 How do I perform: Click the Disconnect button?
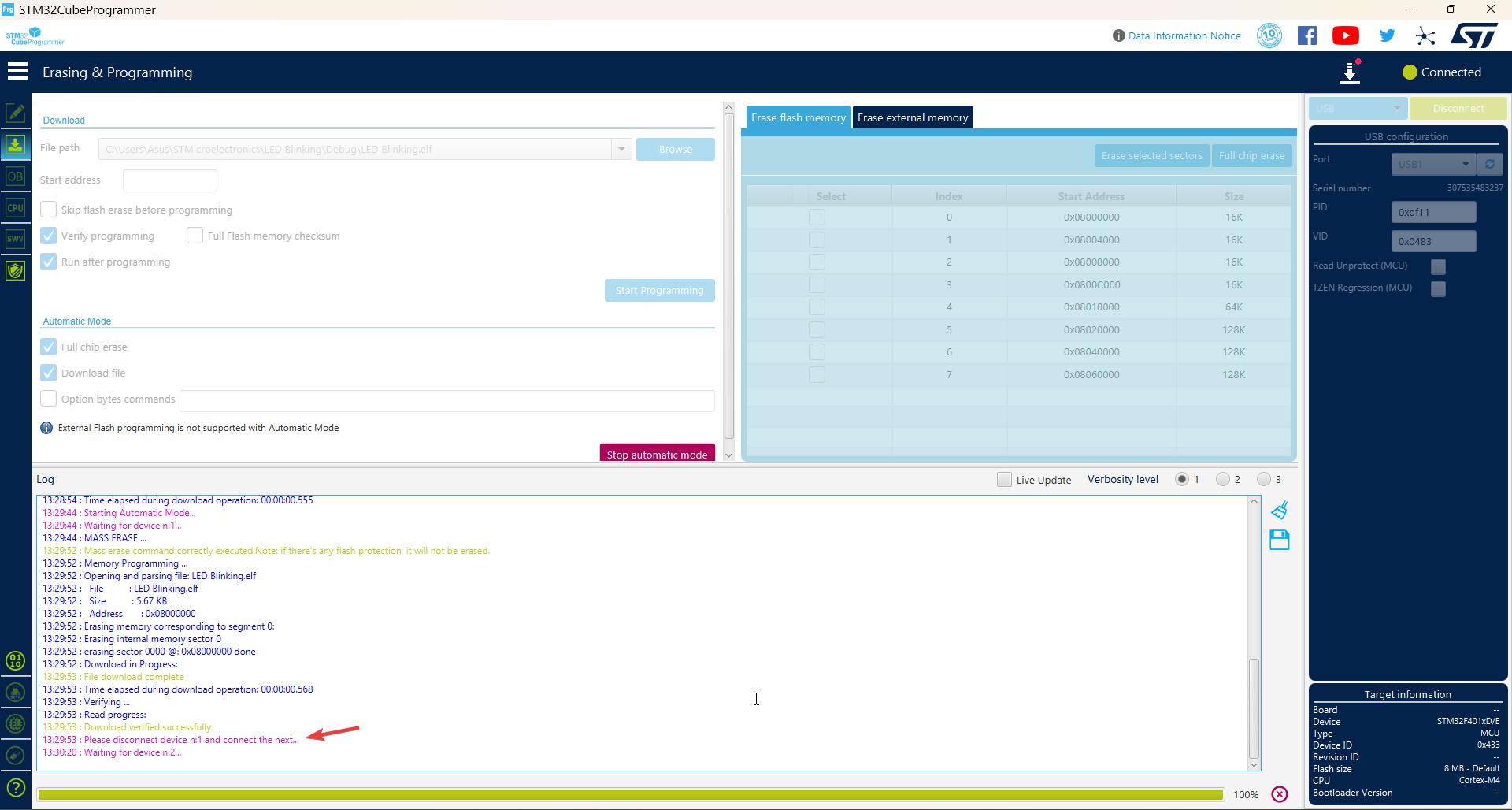pos(1458,109)
